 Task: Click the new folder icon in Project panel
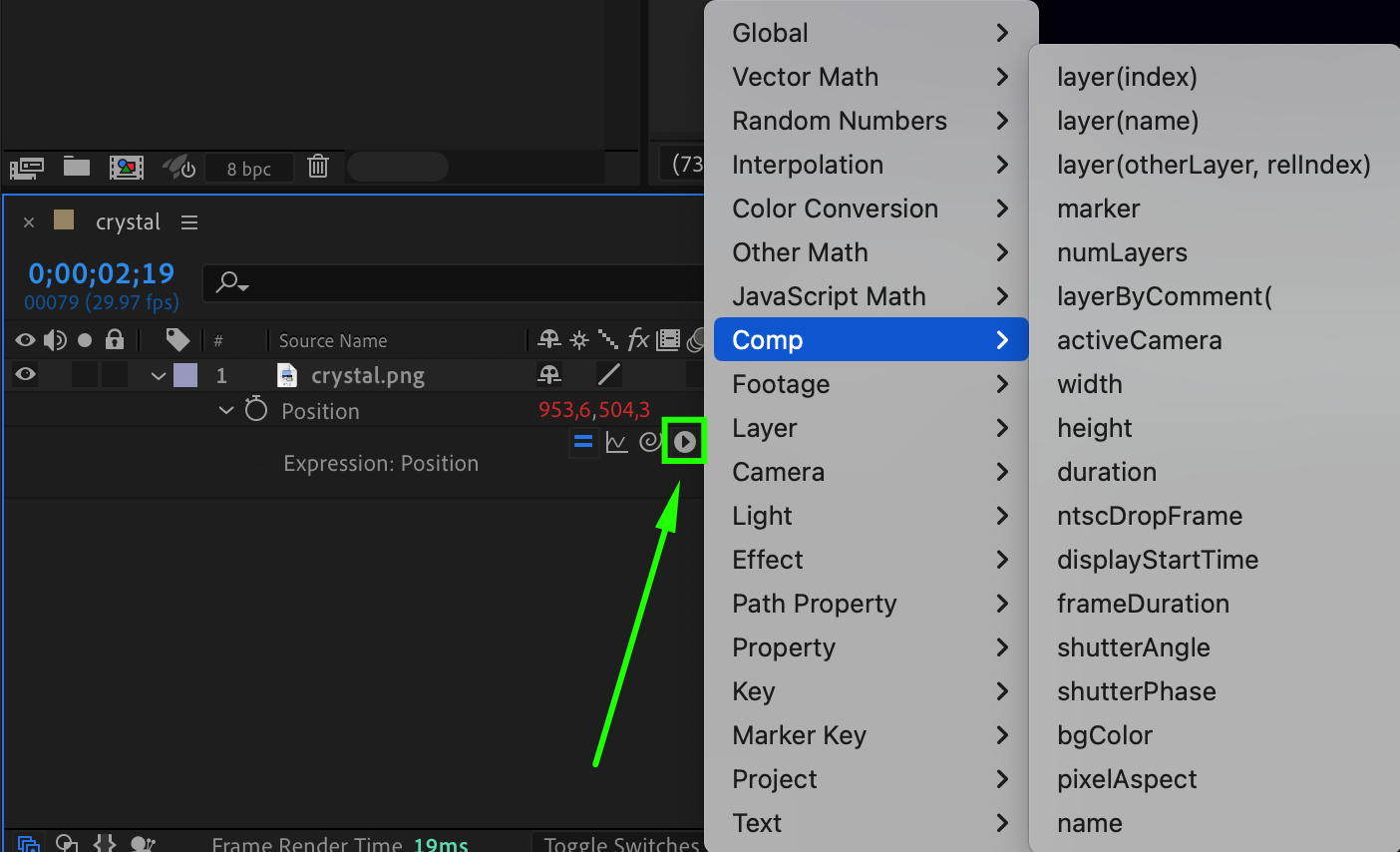pyautogui.click(x=77, y=167)
